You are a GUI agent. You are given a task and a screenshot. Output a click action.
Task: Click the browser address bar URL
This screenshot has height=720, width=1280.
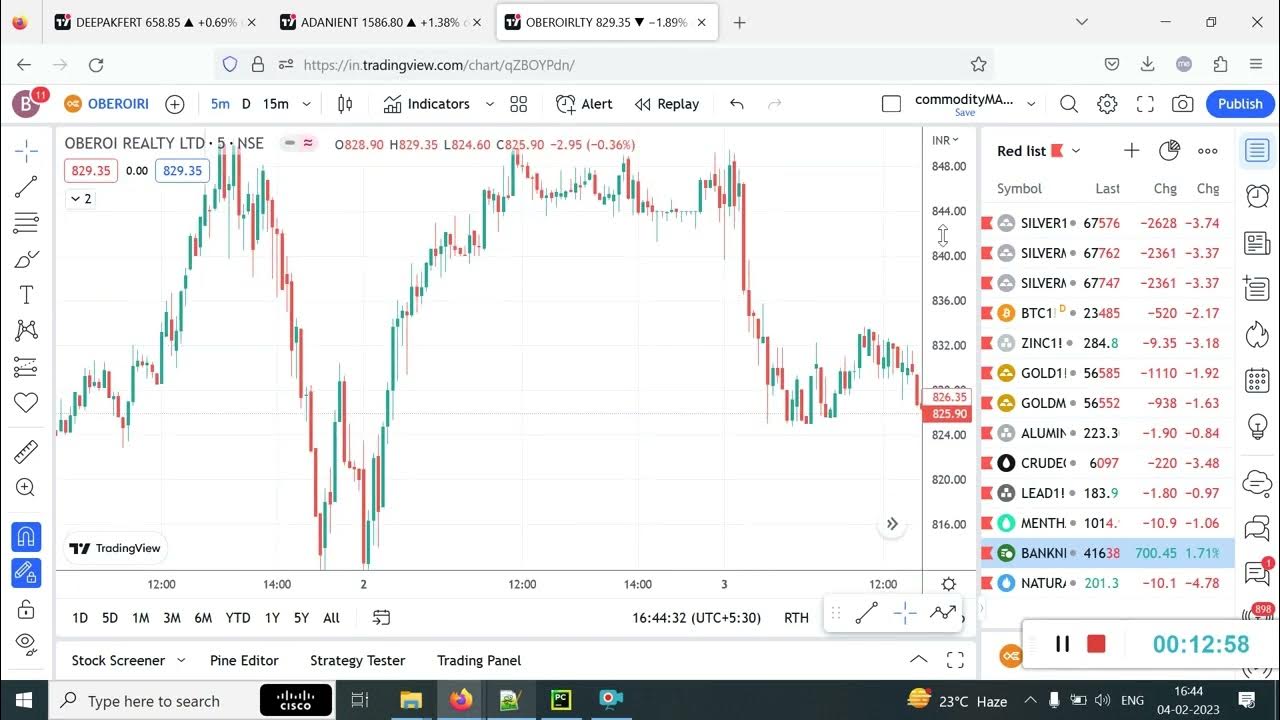(439, 64)
